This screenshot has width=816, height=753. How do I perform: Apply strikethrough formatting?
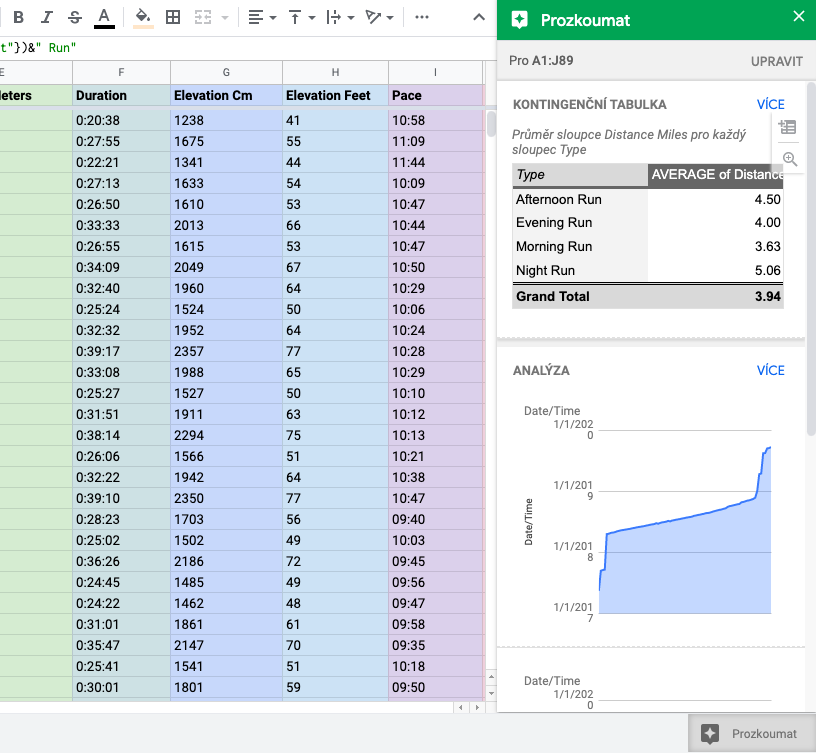point(75,17)
